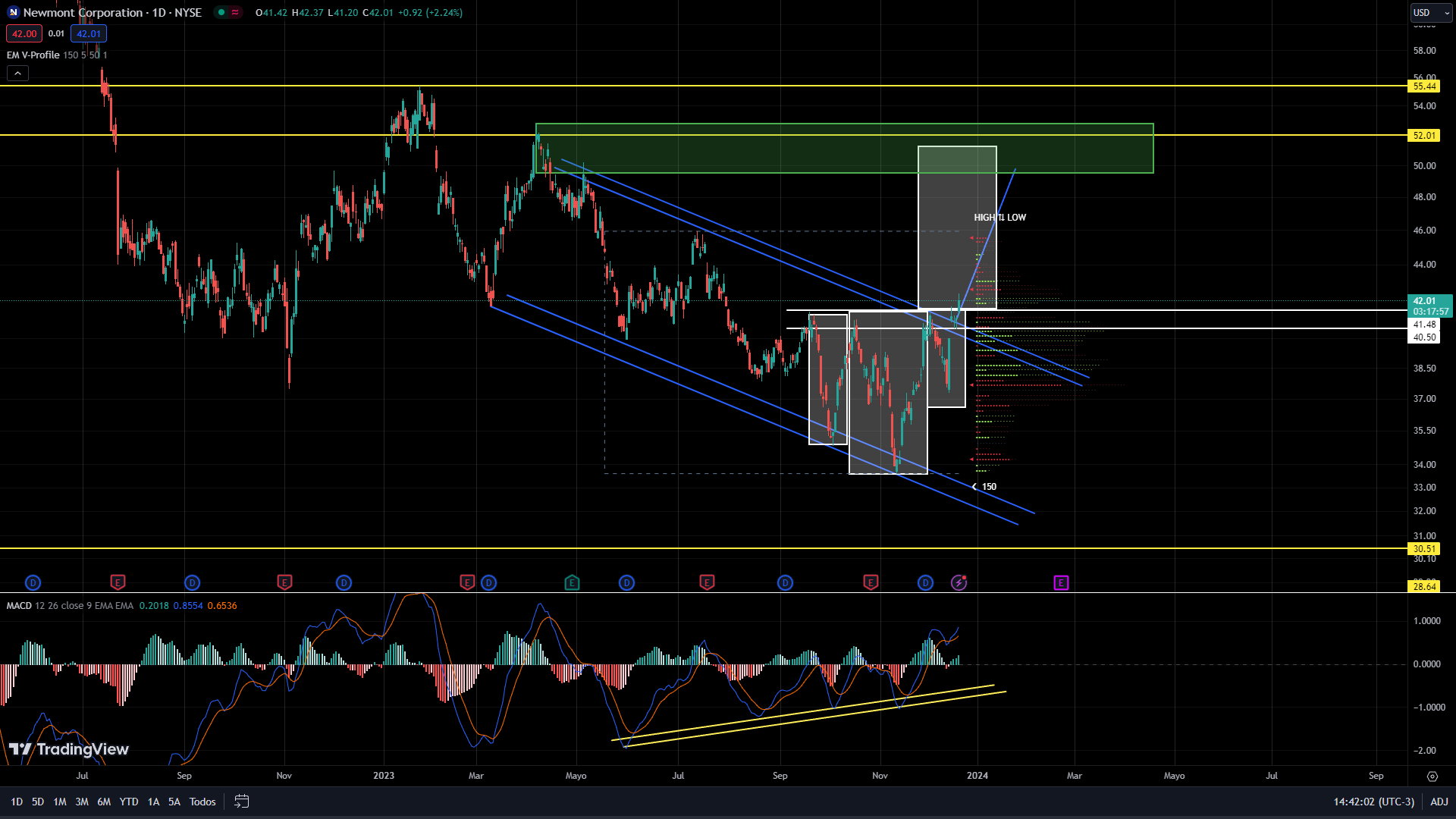Click the purple upcoming earnings E marker

tap(1061, 582)
